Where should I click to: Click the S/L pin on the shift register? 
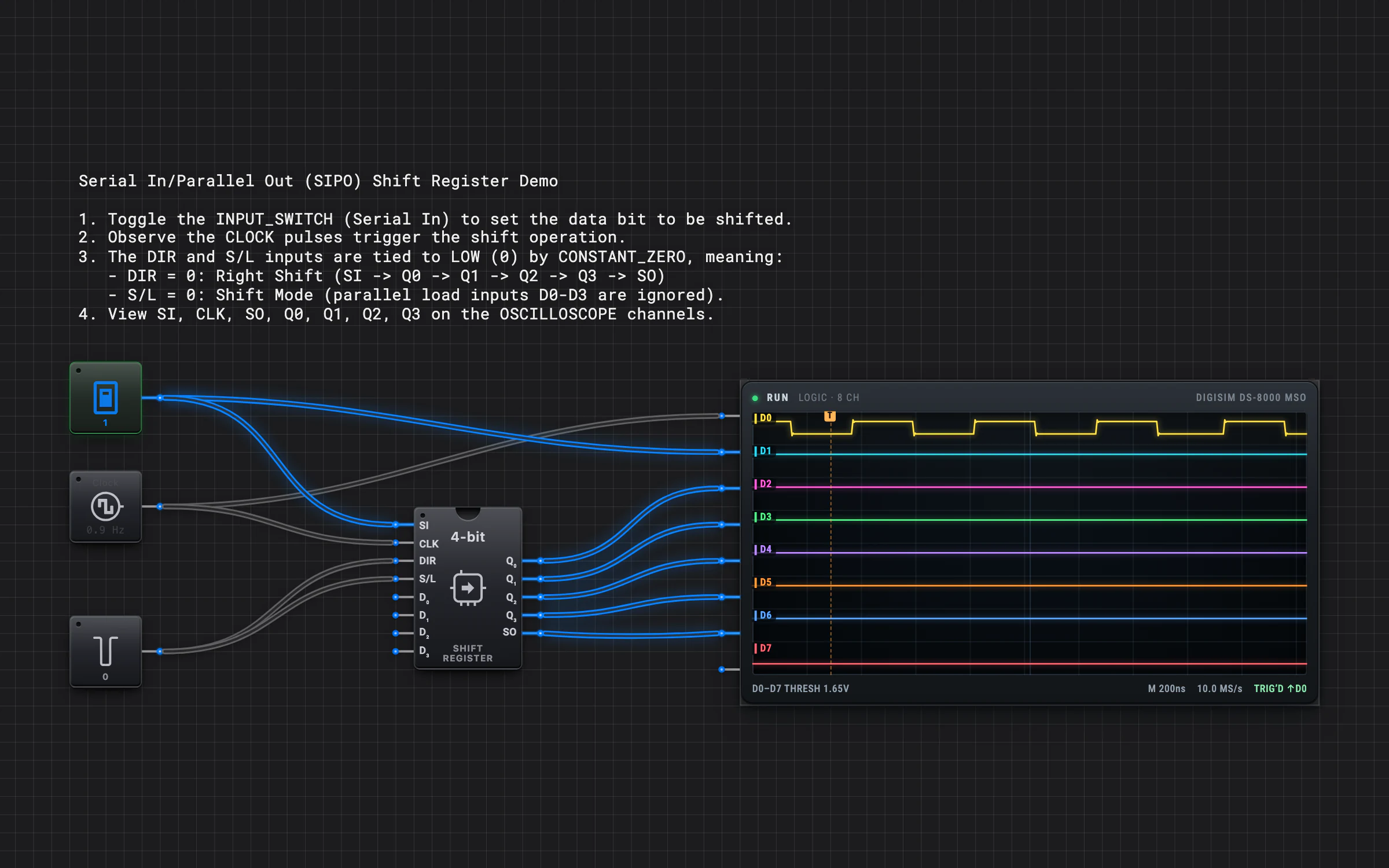(396, 579)
